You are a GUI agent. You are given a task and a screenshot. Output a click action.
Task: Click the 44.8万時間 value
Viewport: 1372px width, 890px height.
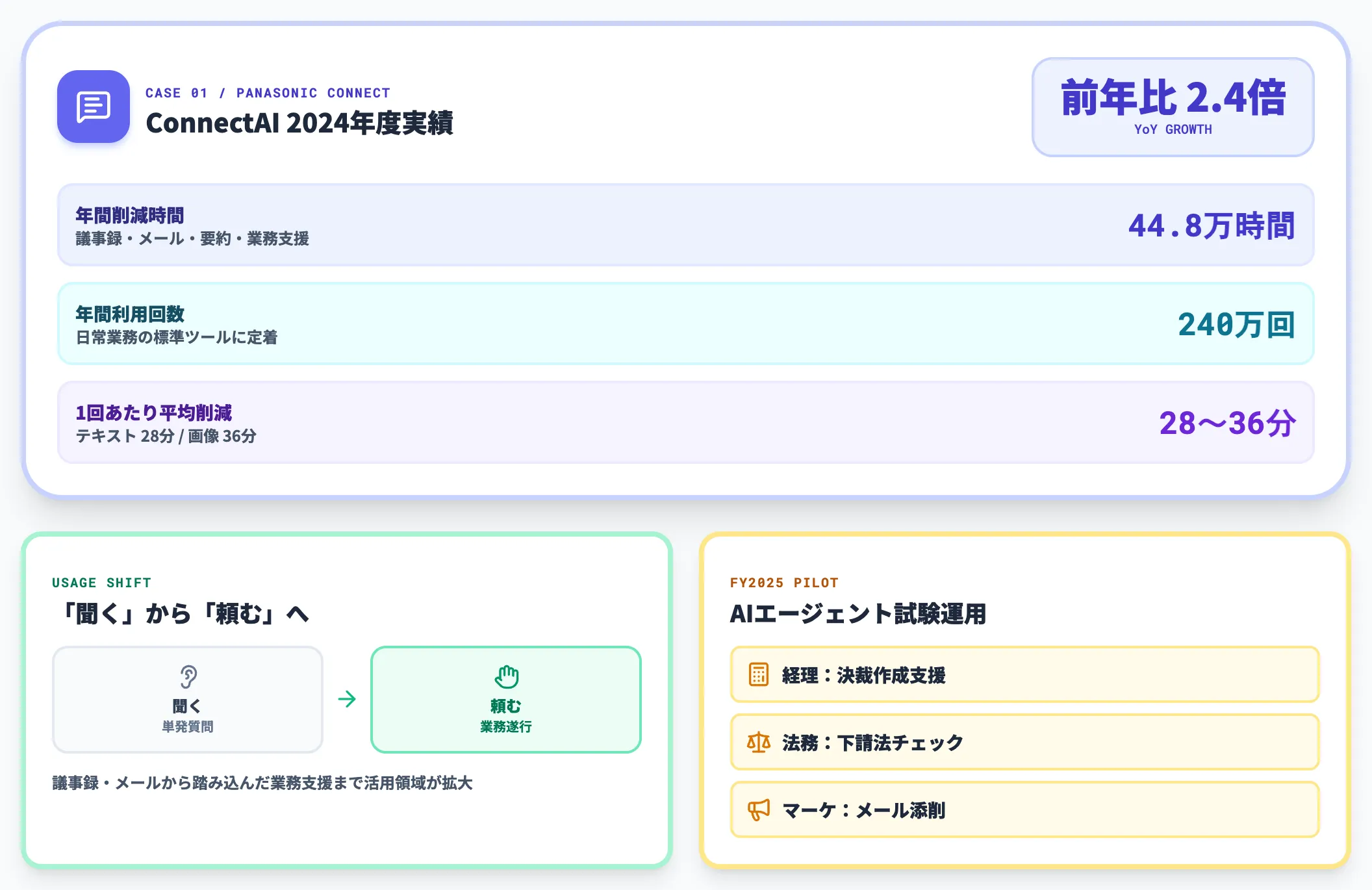[x=1212, y=226]
